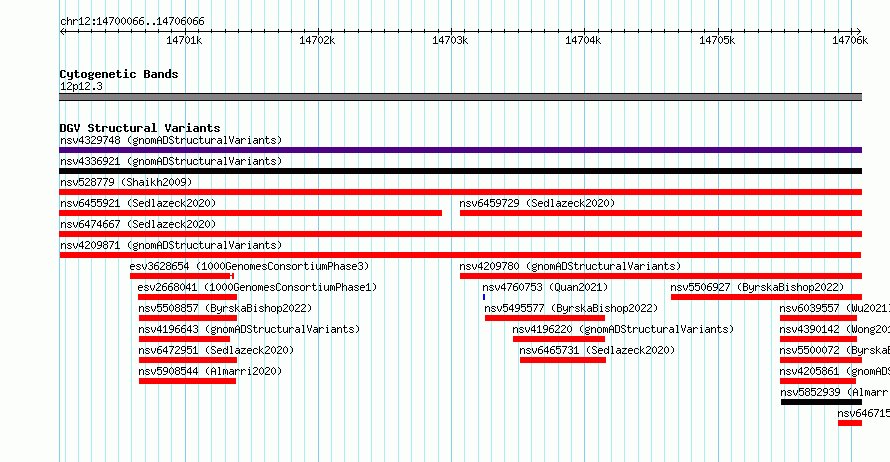Screen dimensions: 890x462
Task: Click the red bar under nsv4209780
Action: [661, 276]
